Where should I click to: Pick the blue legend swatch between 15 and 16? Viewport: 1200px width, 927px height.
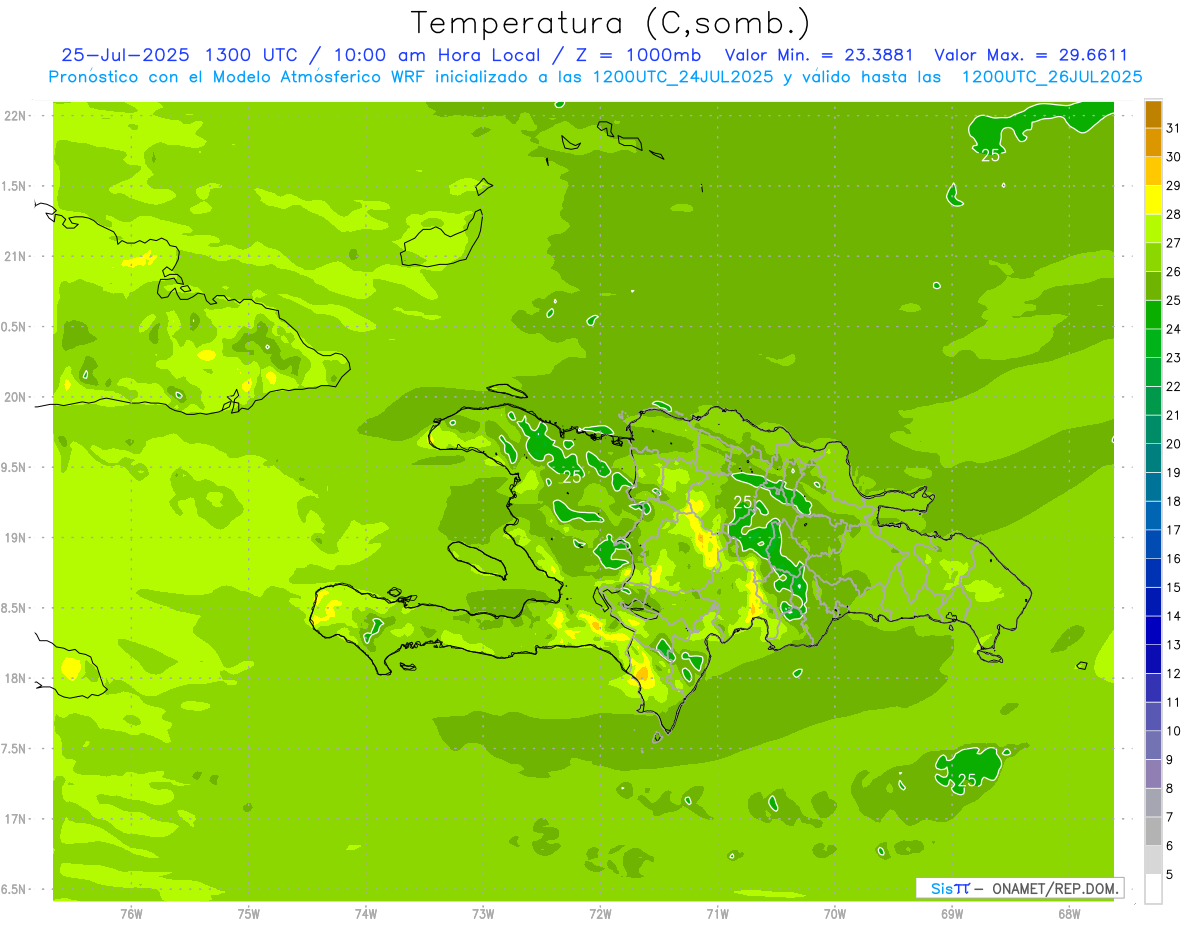[x=1153, y=572]
